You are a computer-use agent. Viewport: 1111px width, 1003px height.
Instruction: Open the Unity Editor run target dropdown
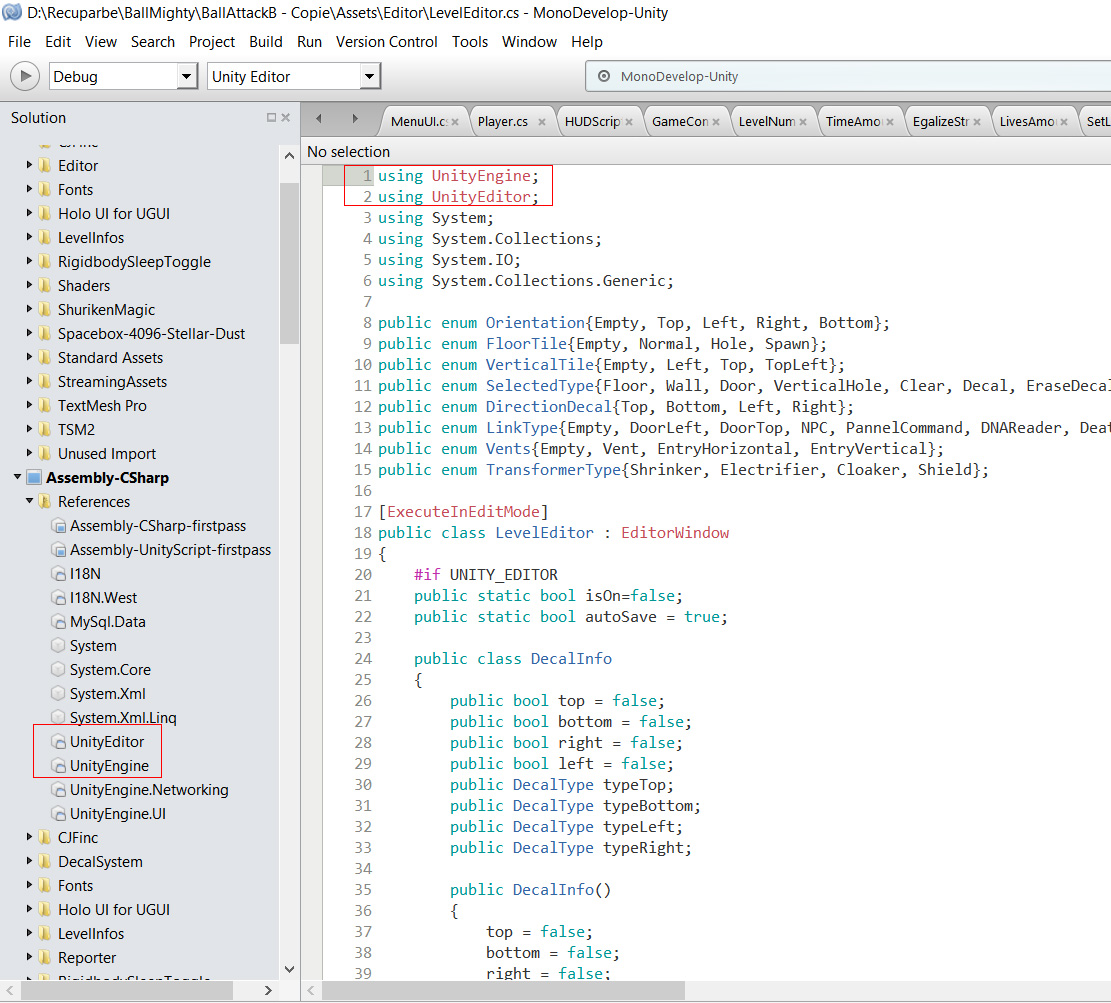click(x=369, y=76)
